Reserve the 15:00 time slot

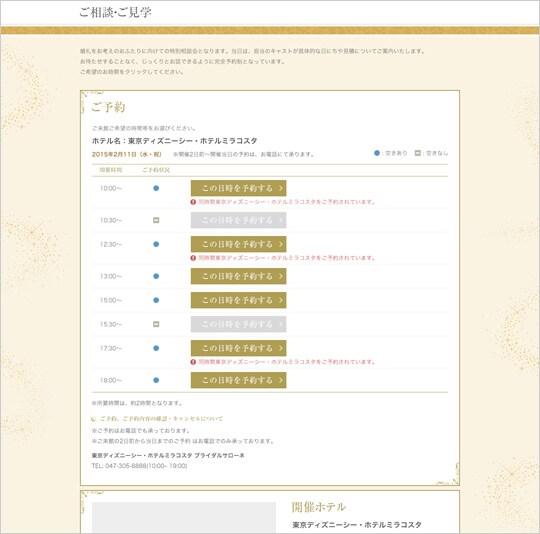(x=238, y=300)
